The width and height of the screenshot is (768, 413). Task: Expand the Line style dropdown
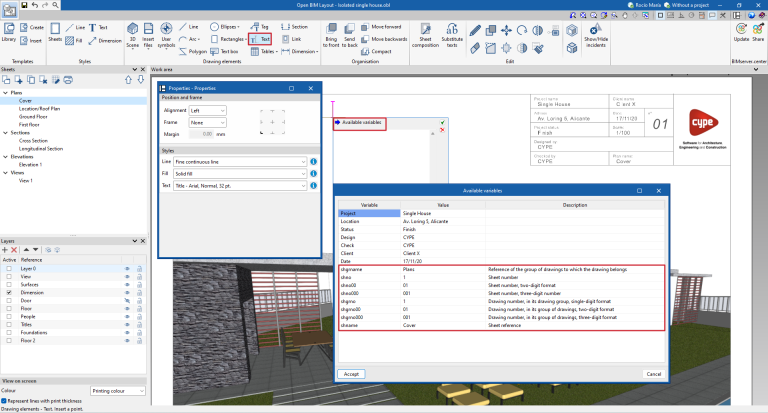click(x=240, y=161)
